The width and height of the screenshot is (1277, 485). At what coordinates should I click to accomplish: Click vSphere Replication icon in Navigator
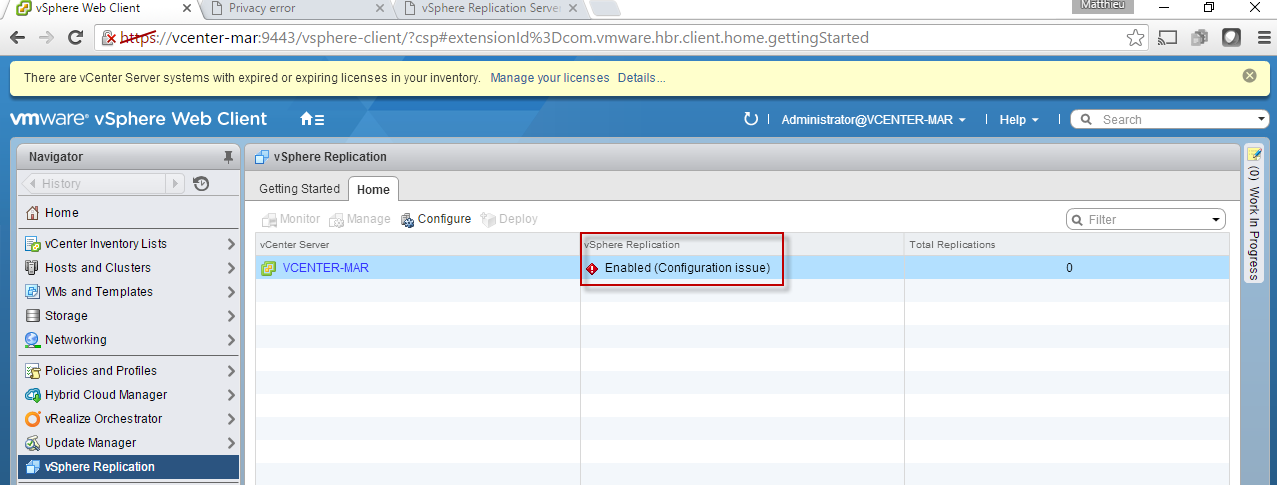tap(33, 467)
